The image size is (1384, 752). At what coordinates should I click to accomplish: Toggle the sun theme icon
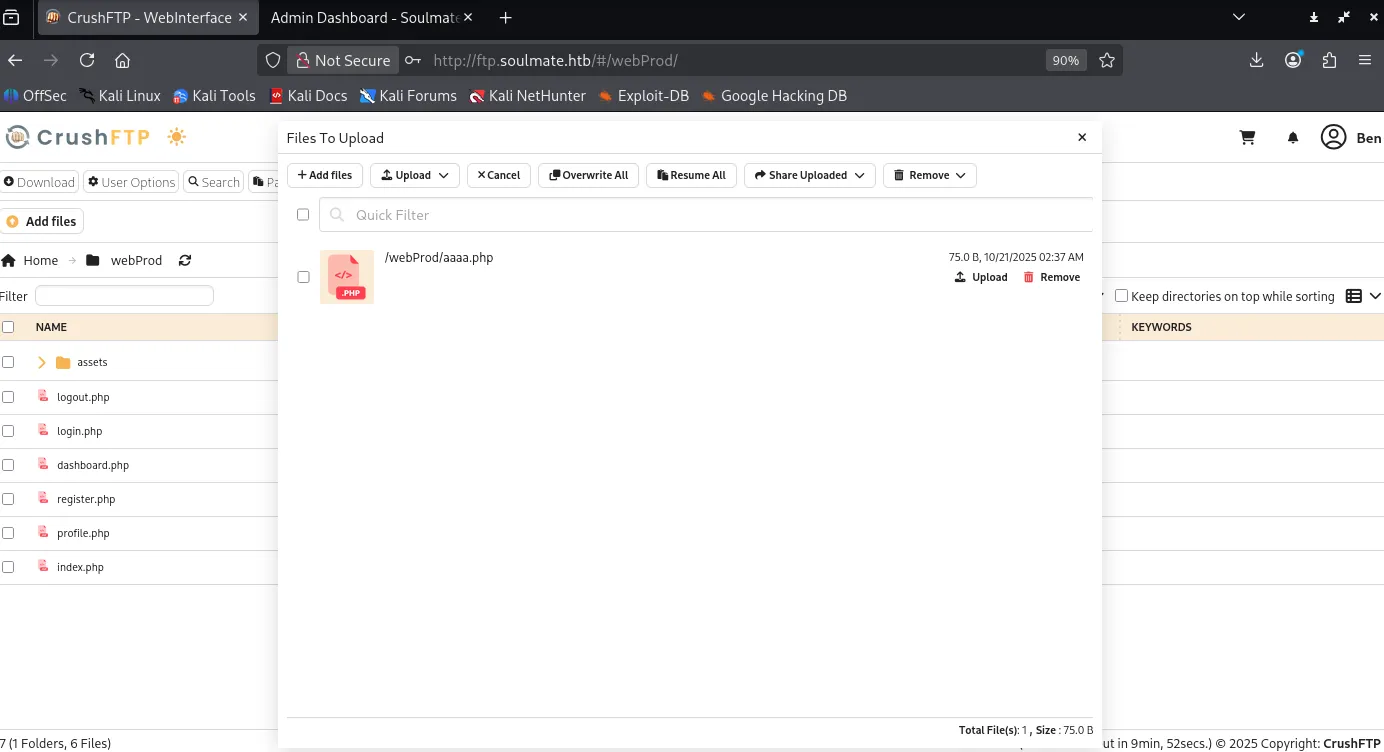[177, 137]
